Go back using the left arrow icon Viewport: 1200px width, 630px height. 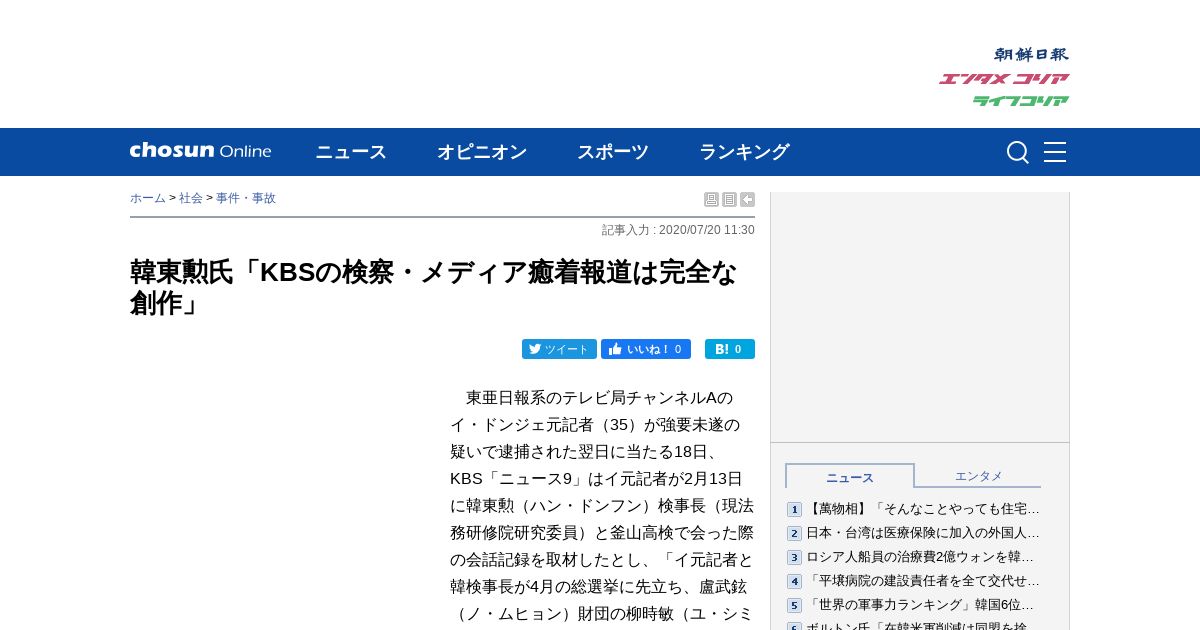(x=747, y=199)
